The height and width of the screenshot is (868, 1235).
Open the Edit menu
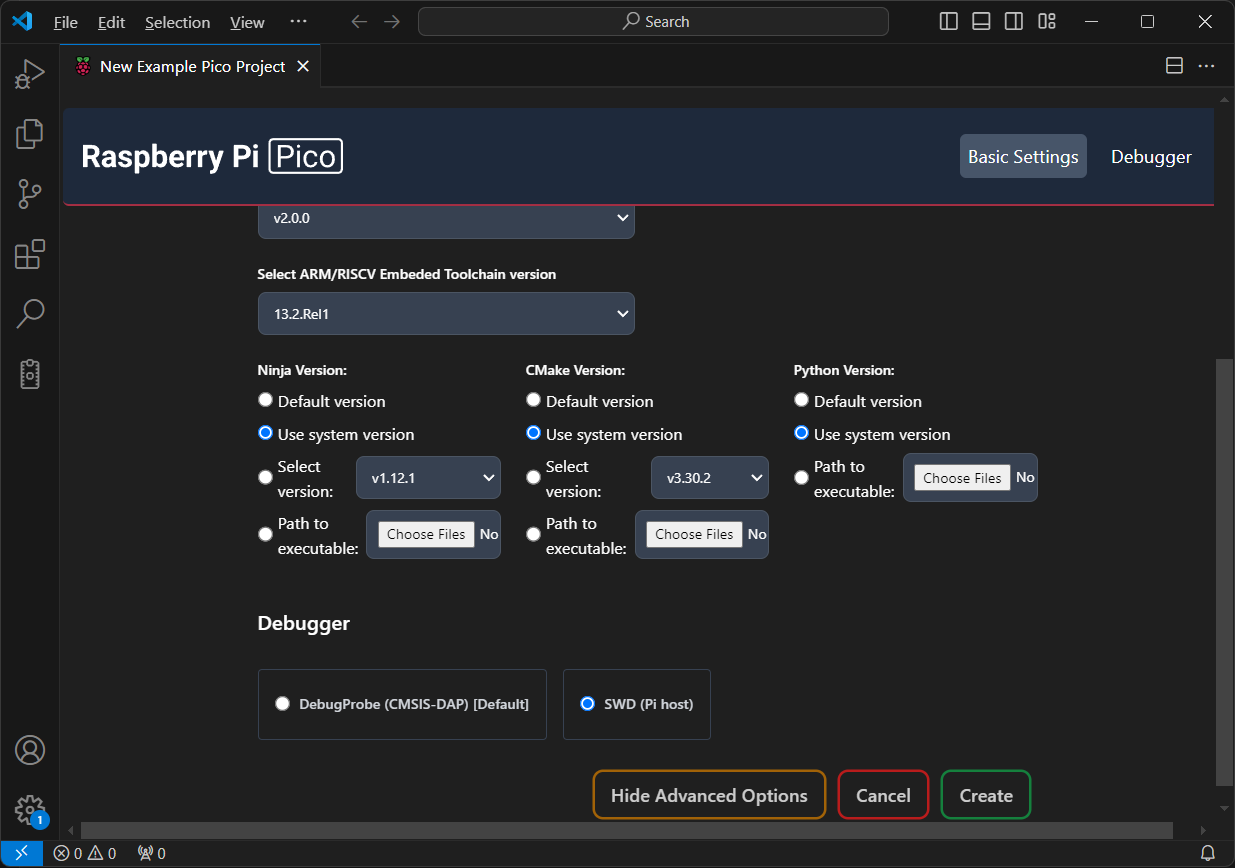click(111, 22)
